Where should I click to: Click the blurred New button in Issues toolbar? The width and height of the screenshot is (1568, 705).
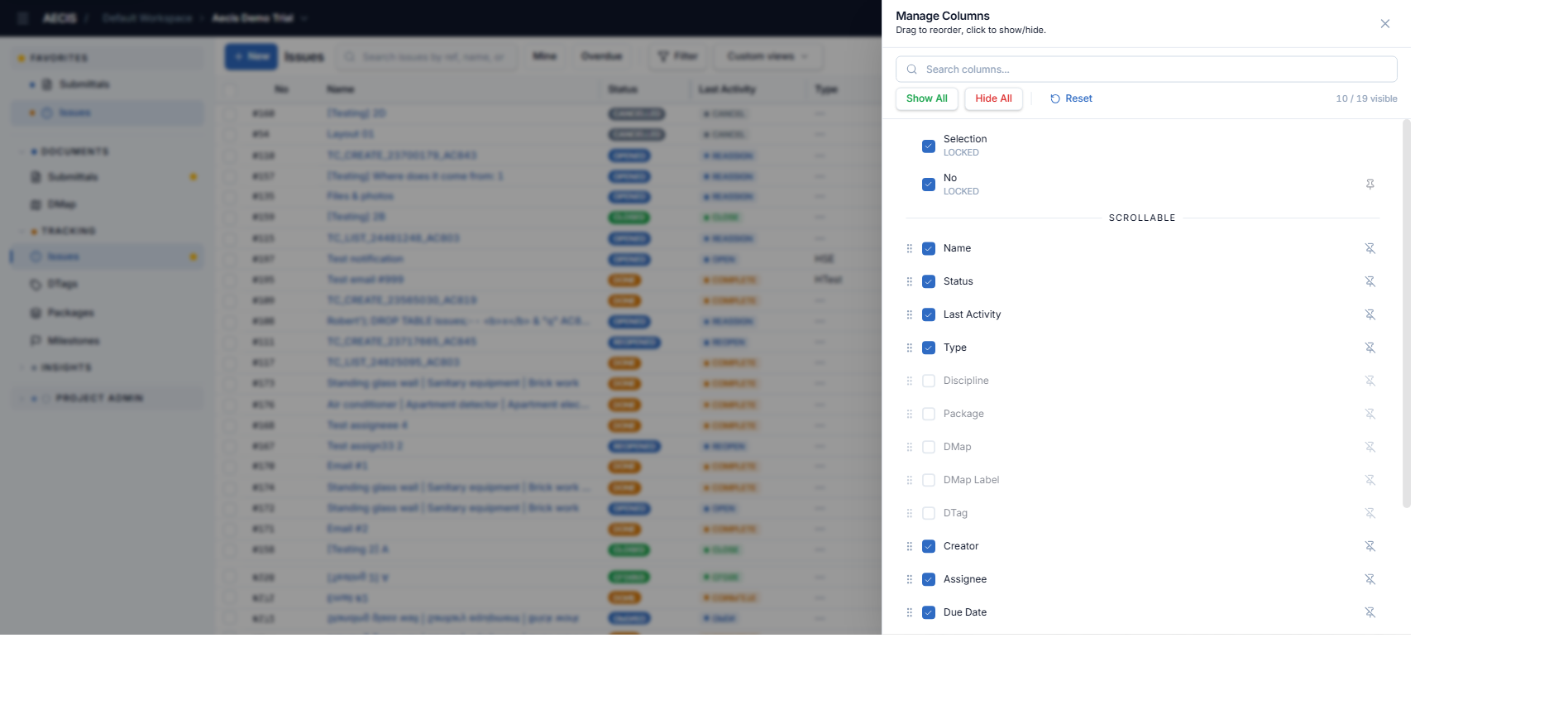tap(251, 56)
